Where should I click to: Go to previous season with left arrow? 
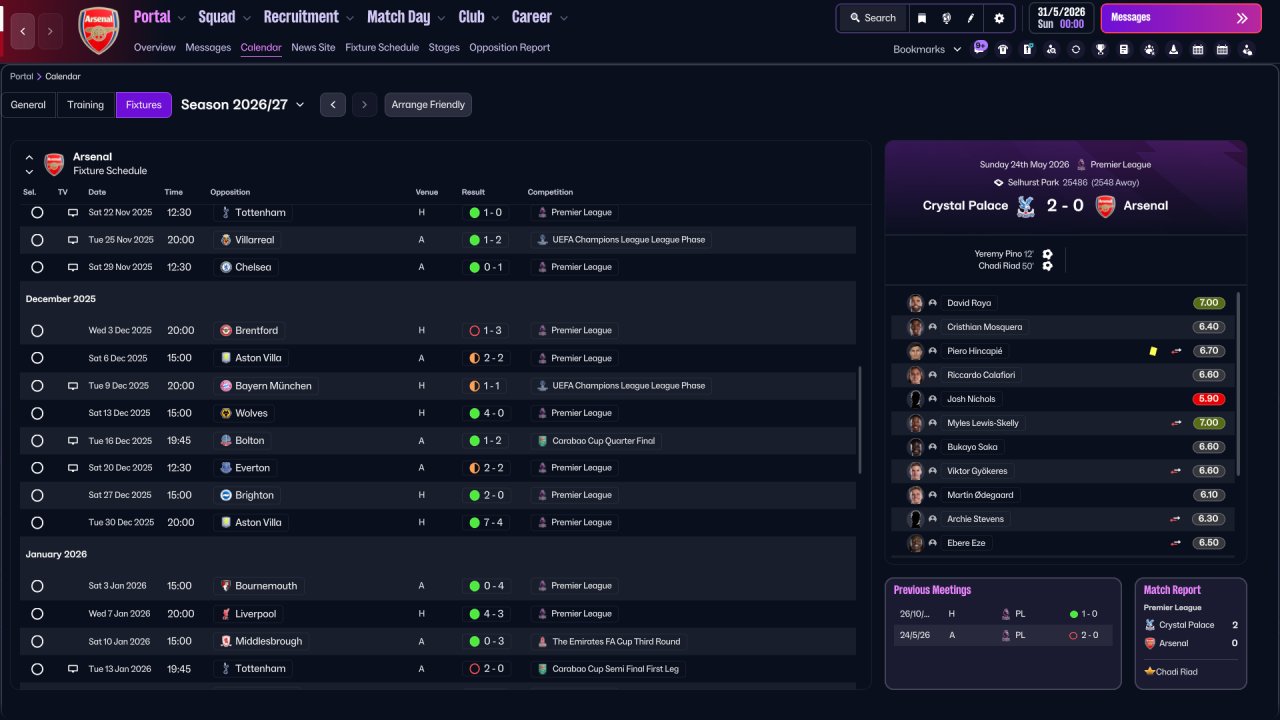click(x=333, y=105)
